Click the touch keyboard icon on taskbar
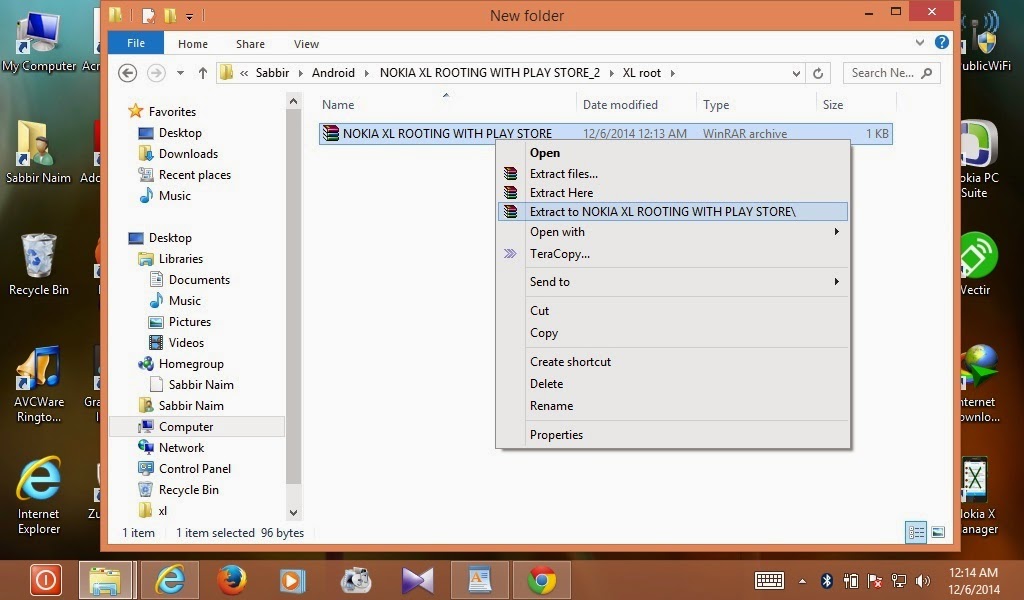Viewport: 1024px width, 600px height. pyautogui.click(x=769, y=580)
